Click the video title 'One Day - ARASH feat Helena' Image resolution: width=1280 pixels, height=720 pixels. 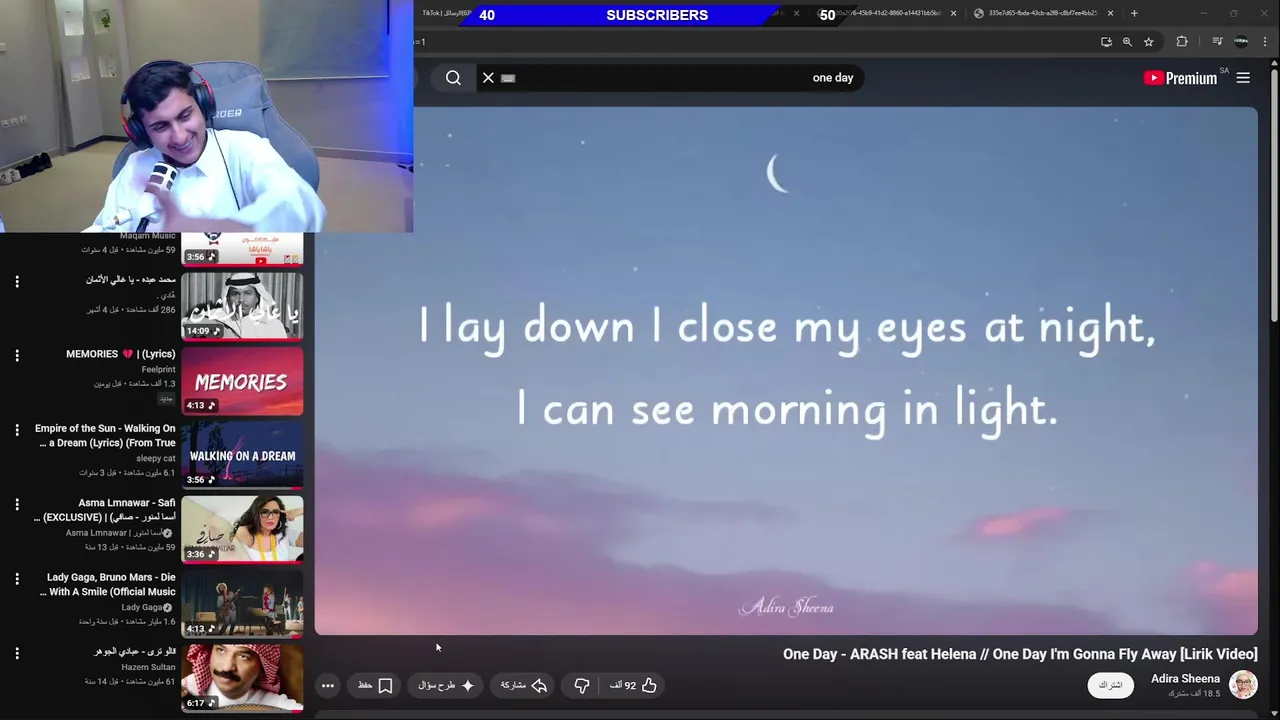pos(1020,654)
